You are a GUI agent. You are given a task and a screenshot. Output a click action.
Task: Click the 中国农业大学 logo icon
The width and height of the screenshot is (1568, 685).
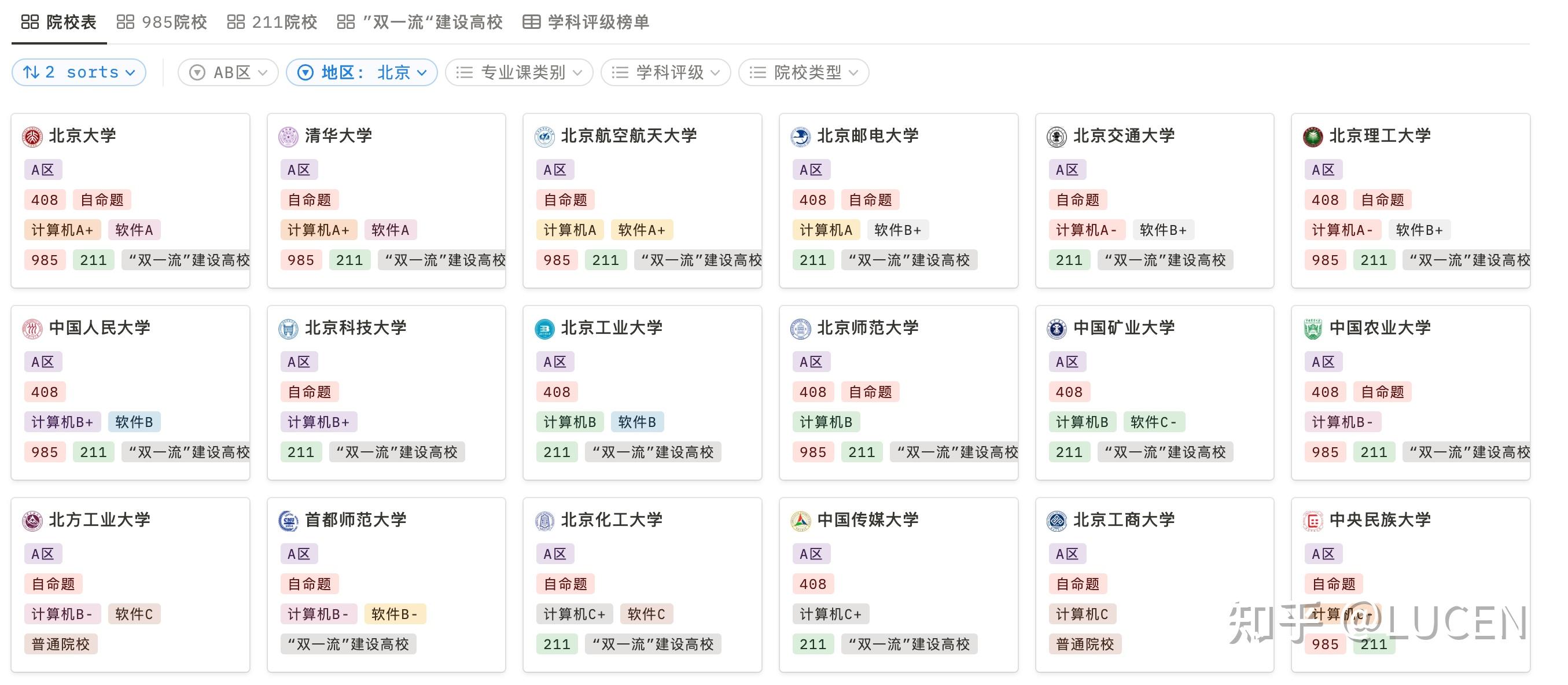(1313, 329)
